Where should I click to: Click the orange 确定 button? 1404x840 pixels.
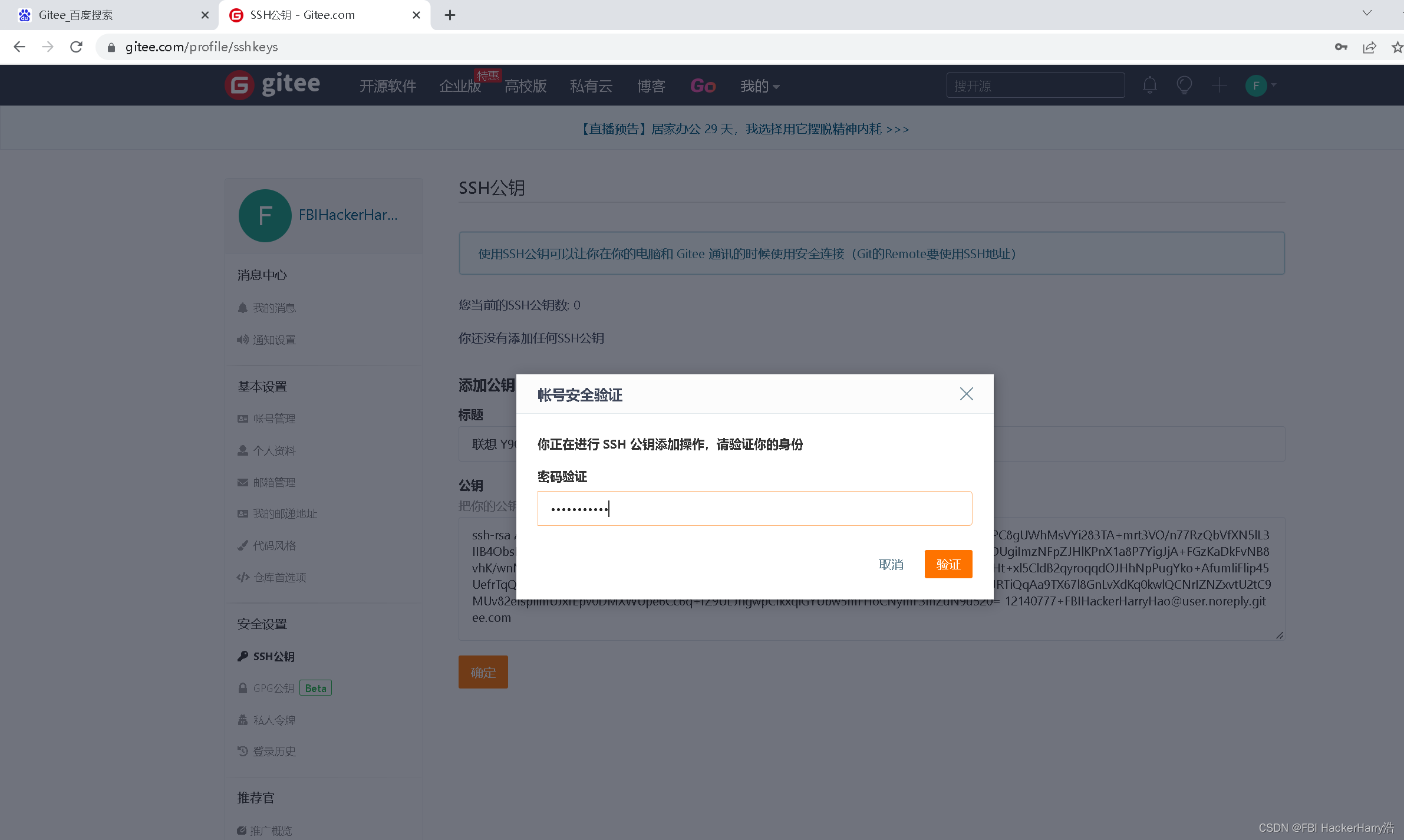[483, 672]
